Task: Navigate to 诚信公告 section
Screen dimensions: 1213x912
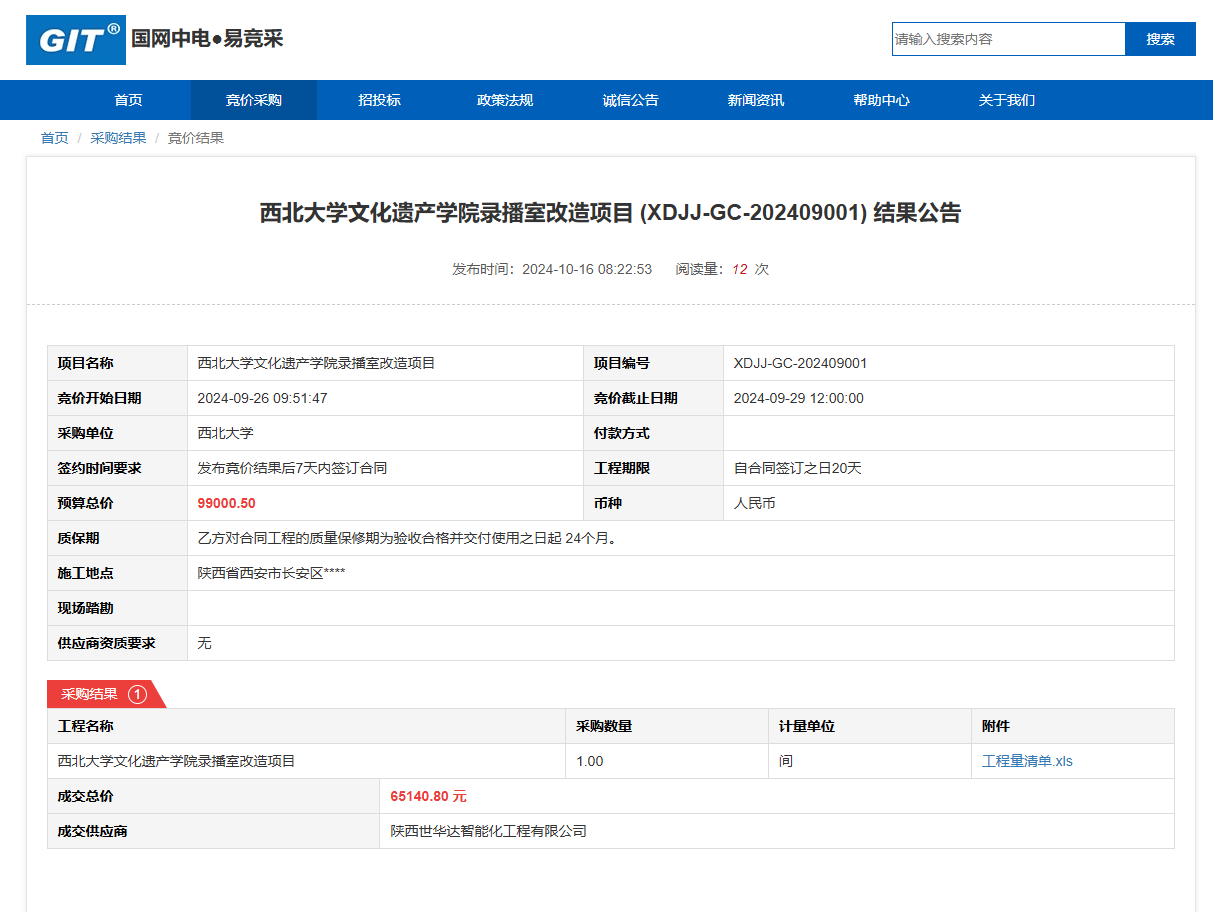Action: coord(630,100)
